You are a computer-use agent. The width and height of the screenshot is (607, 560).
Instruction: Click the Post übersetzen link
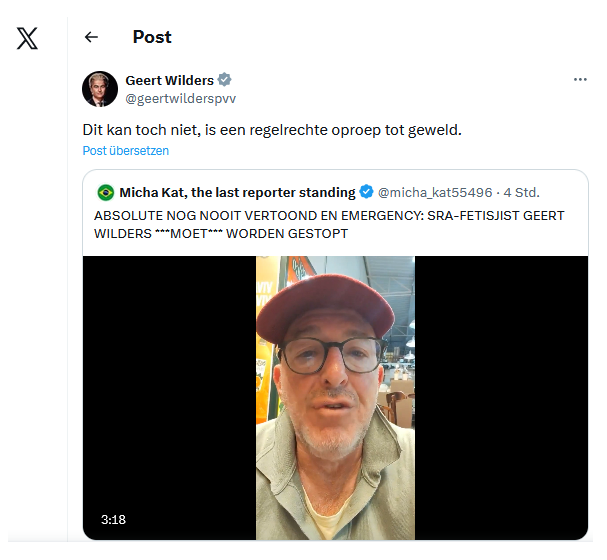point(126,151)
